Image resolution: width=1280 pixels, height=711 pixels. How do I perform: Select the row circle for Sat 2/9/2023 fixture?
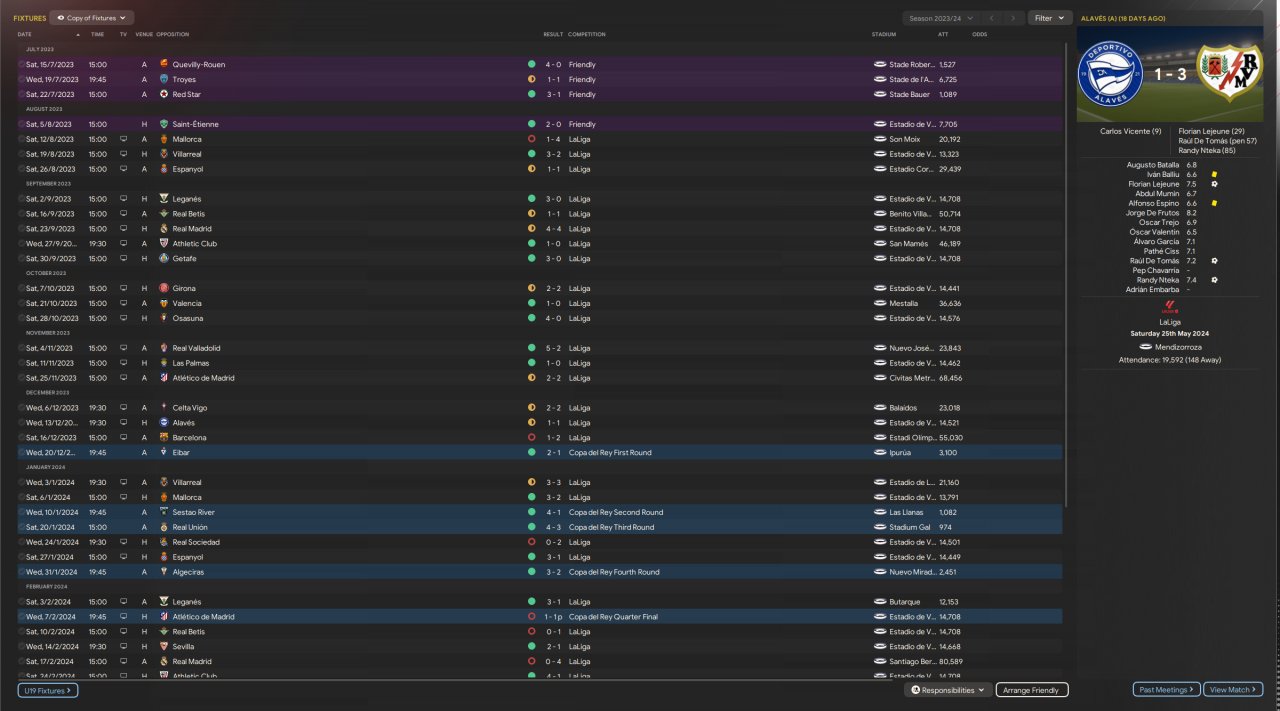tap(21, 199)
